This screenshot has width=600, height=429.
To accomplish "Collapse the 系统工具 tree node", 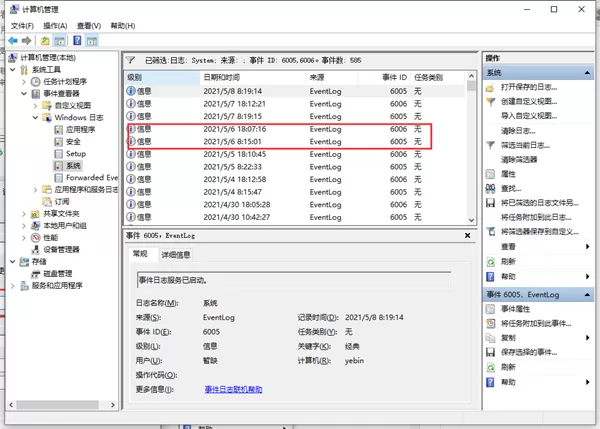I will pos(13,70).
